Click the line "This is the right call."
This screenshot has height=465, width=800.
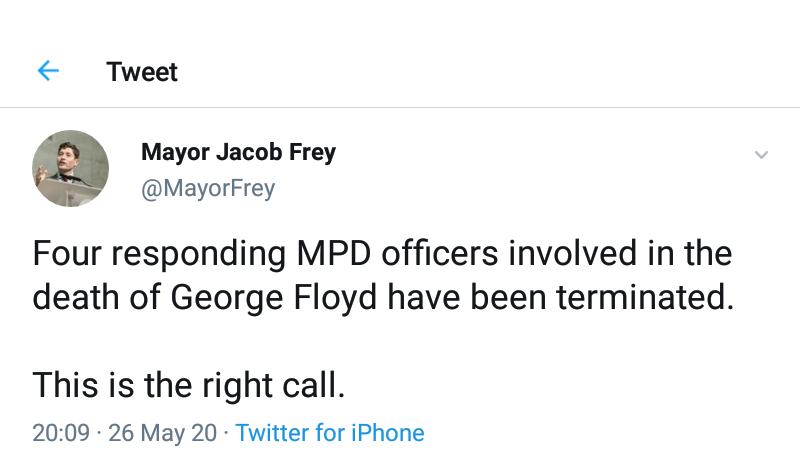click(x=188, y=385)
